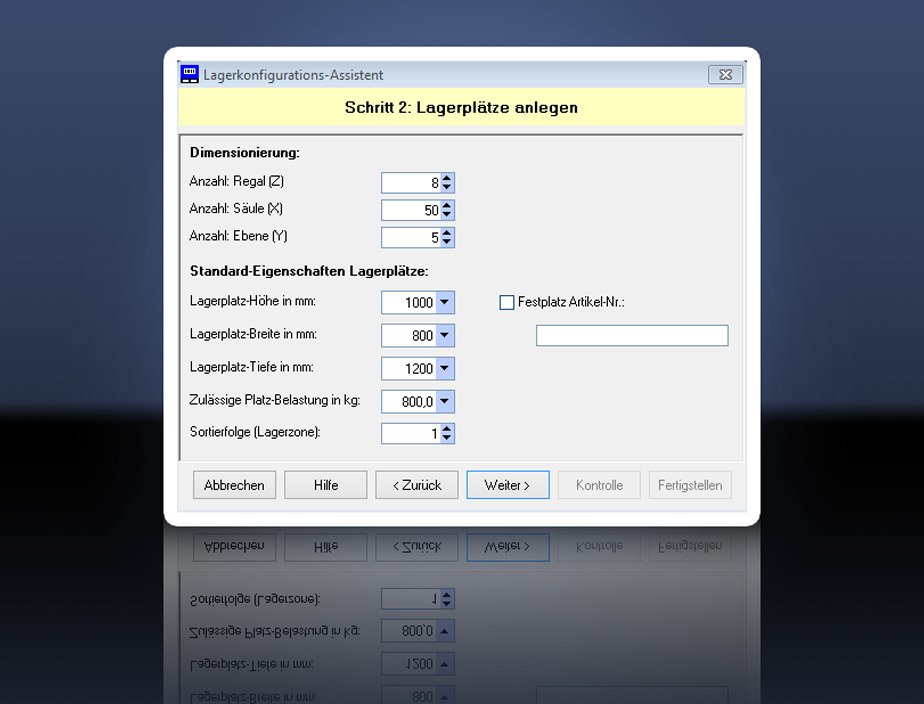
Task: Click the greyed Fertigstellen button
Action: point(690,485)
